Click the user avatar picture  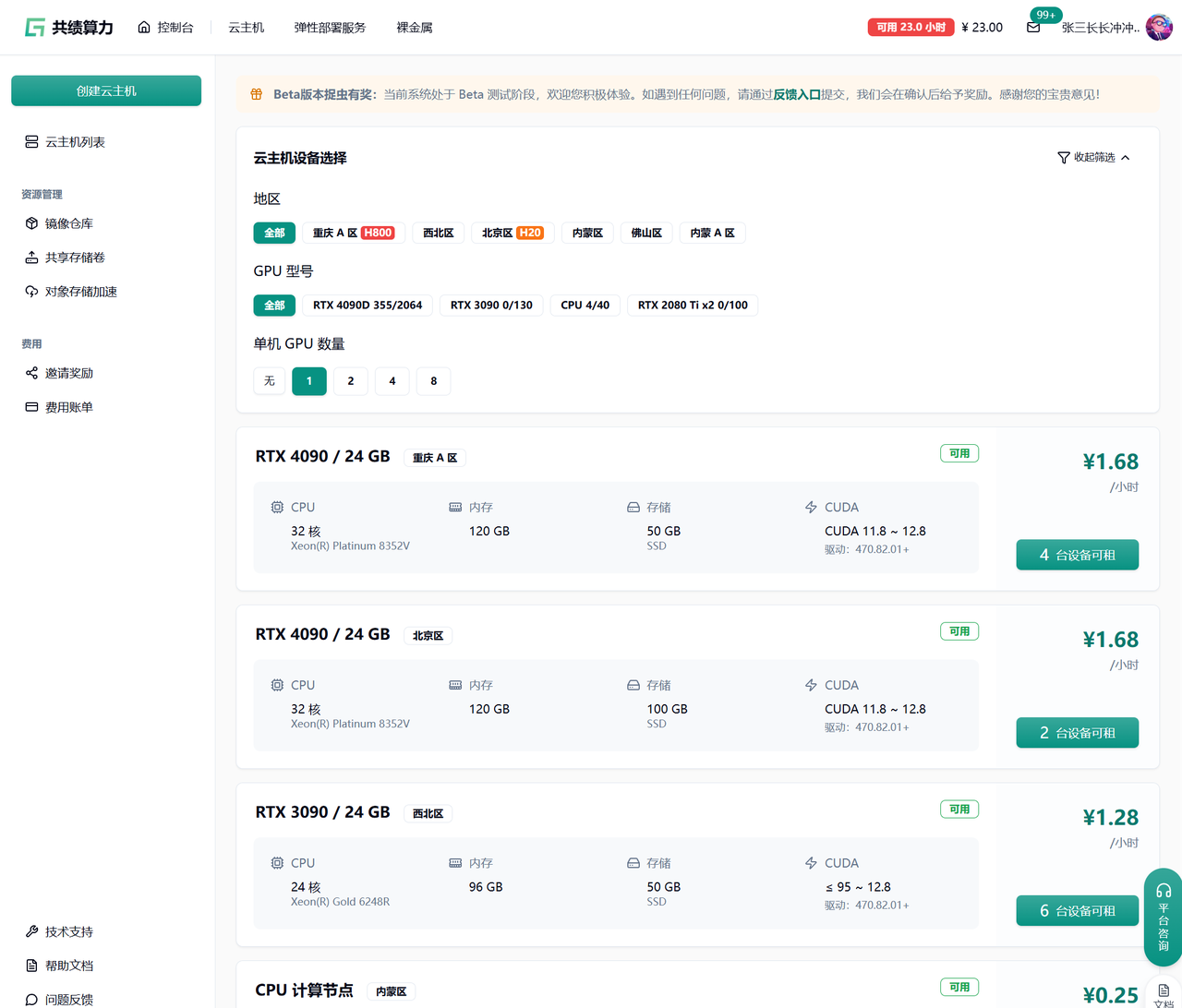[x=1159, y=28]
